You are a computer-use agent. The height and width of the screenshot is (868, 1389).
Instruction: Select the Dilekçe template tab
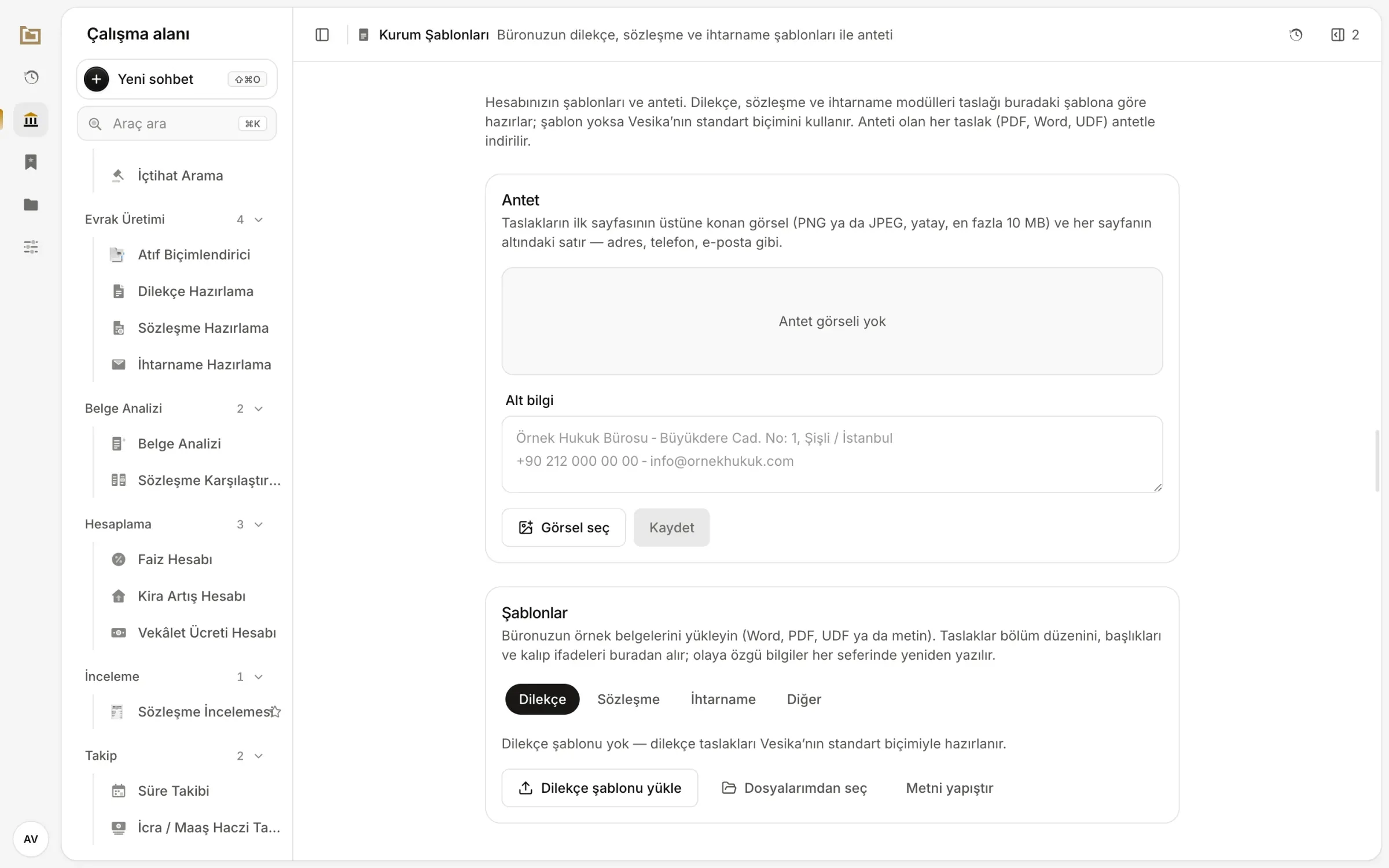tap(542, 699)
